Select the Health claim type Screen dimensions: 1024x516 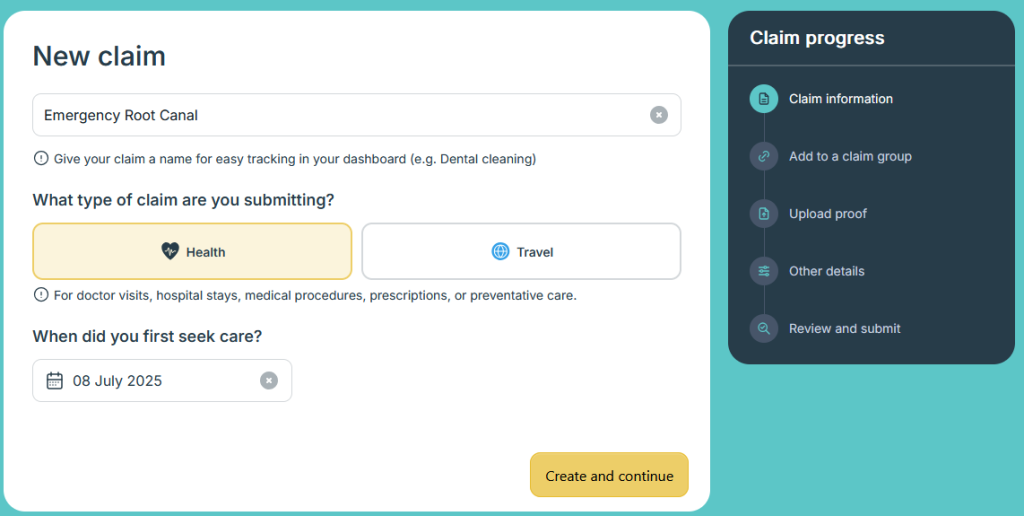[192, 251]
